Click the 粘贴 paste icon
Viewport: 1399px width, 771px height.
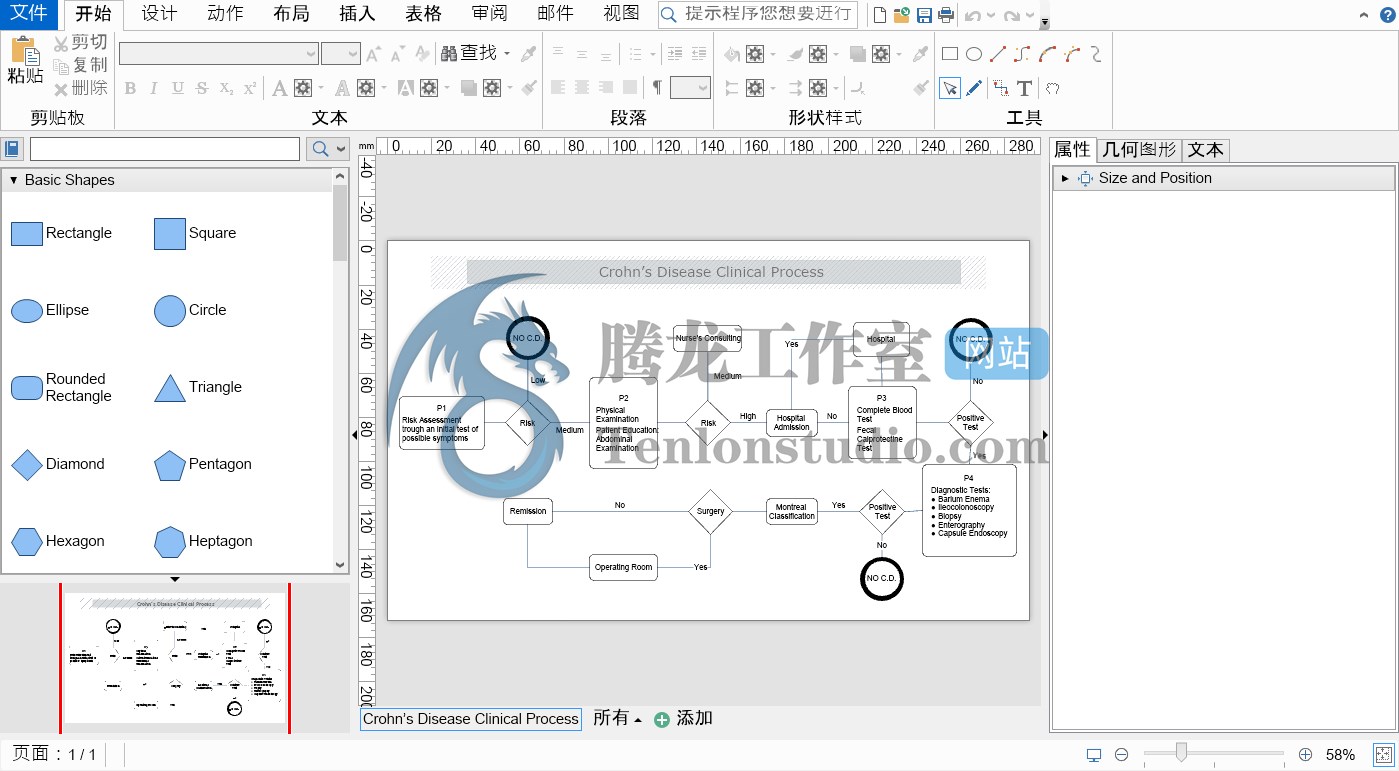coord(25,51)
